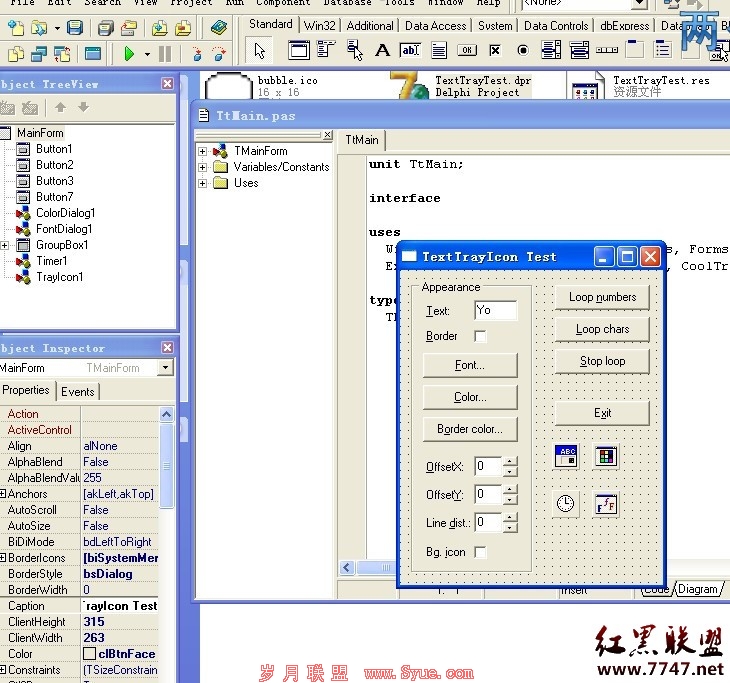
Task: Expand the Uses node in explorer
Action: pyautogui.click(x=203, y=183)
